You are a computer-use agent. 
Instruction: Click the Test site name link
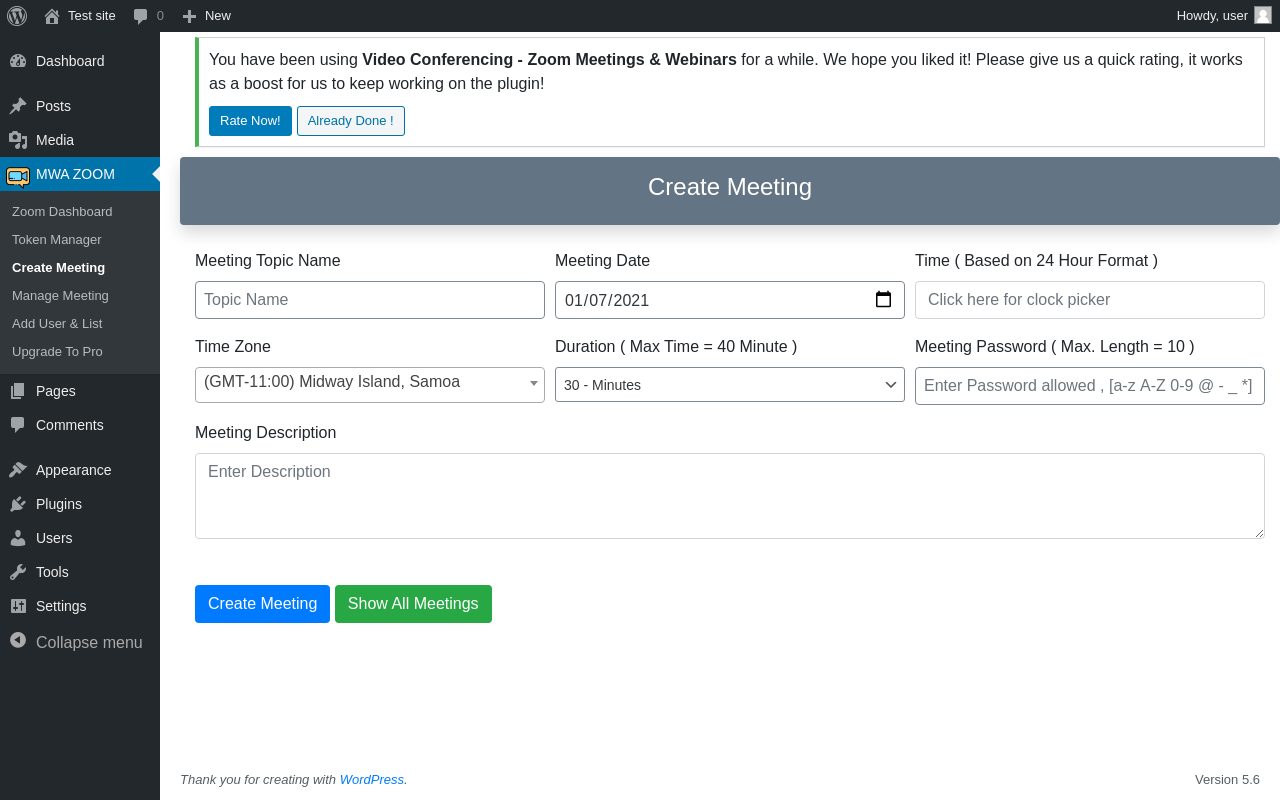pos(92,16)
